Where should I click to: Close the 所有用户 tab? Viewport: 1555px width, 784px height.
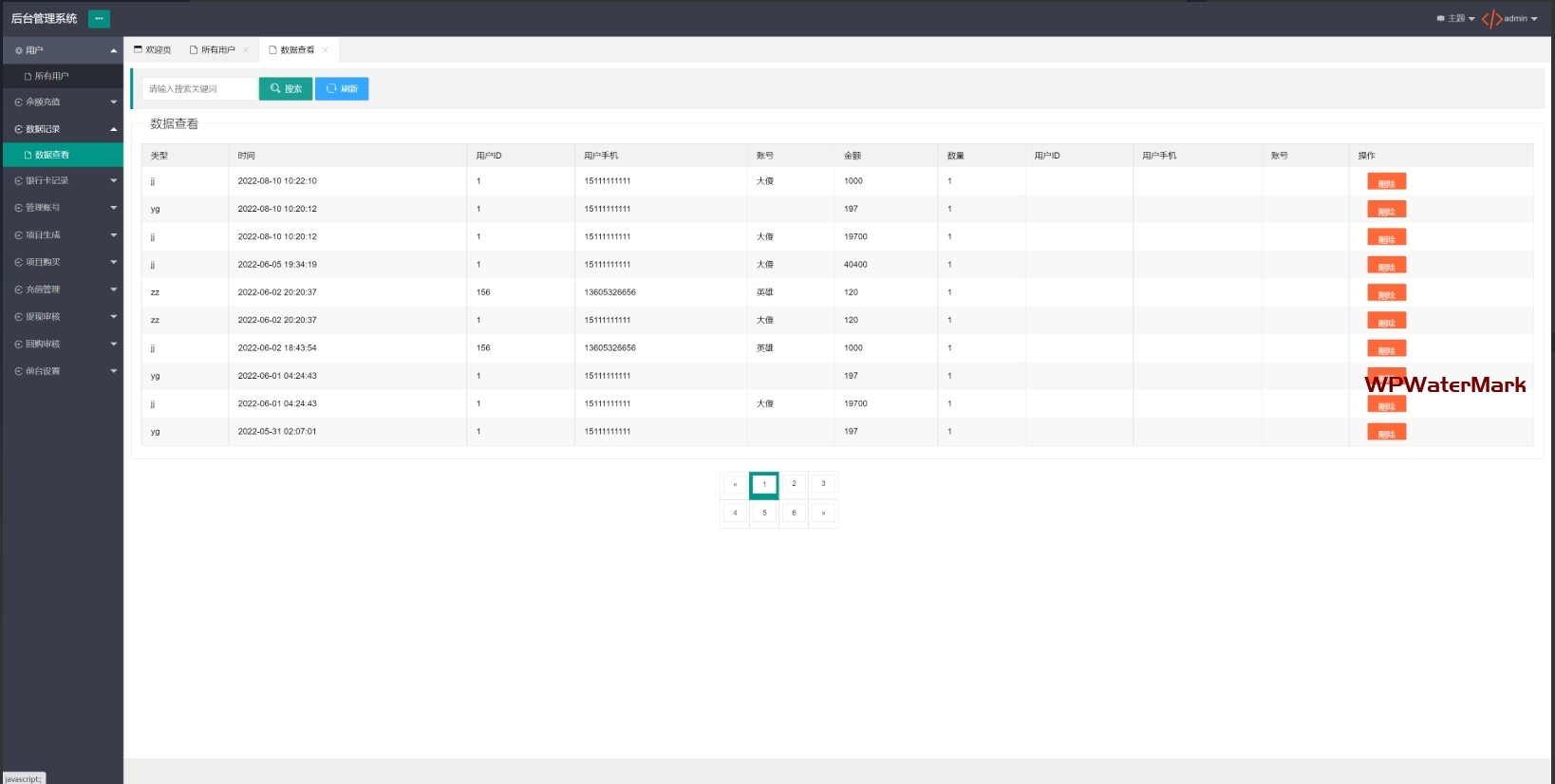[x=246, y=50]
